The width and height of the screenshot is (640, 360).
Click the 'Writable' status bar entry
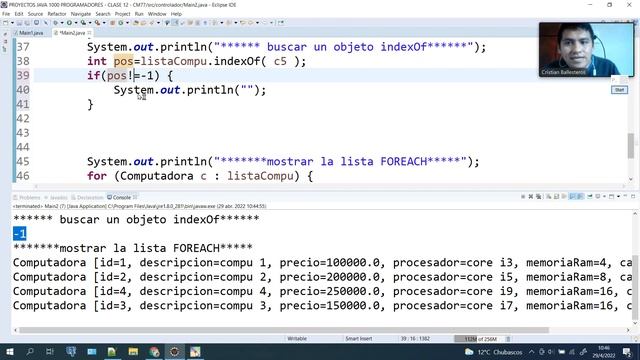pyautogui.click(x=297, y=339)
